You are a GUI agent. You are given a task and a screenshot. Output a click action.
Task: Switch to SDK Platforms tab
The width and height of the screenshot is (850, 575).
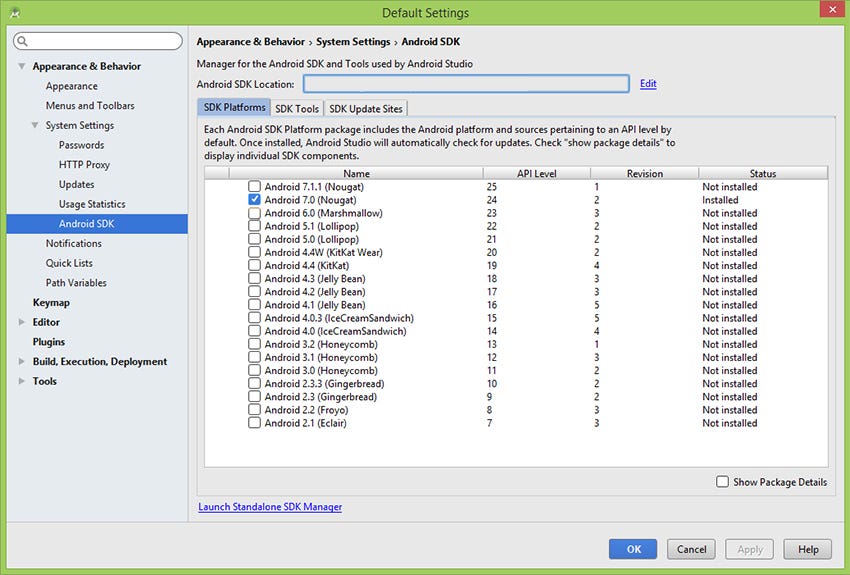click(x=234, y=107)
